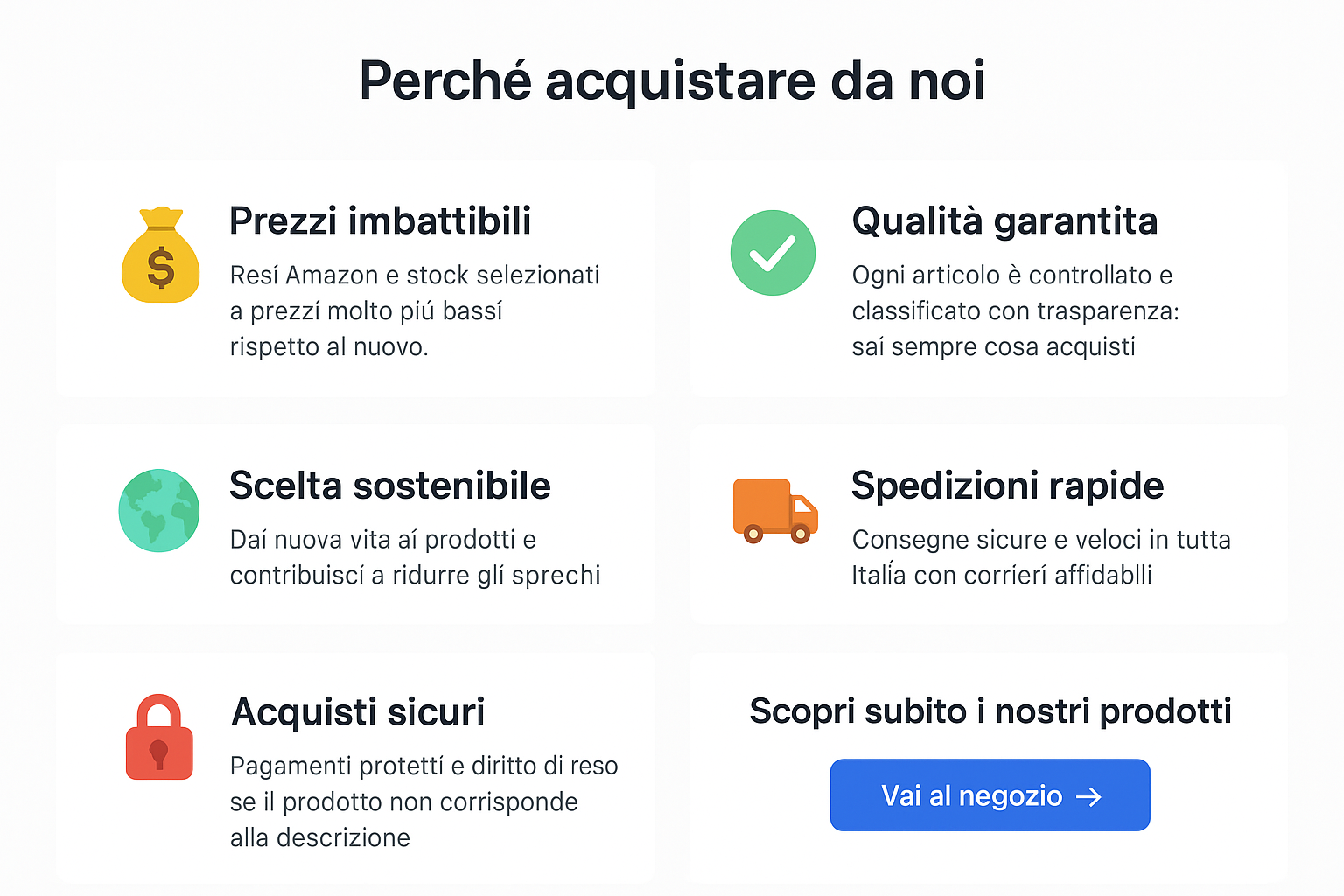
Task: Click the "Ogni articolo è controllato" description
Action: click(1015, 311)
